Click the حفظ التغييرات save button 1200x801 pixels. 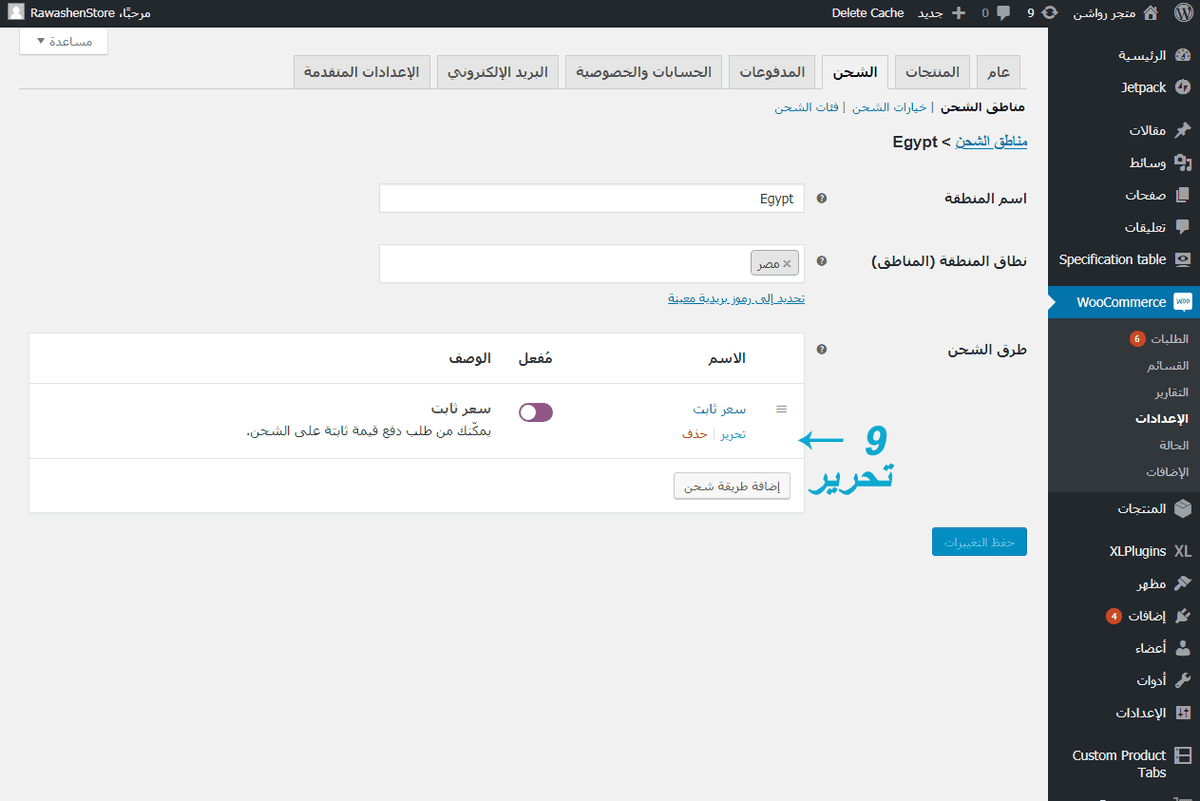coord(979,541)
